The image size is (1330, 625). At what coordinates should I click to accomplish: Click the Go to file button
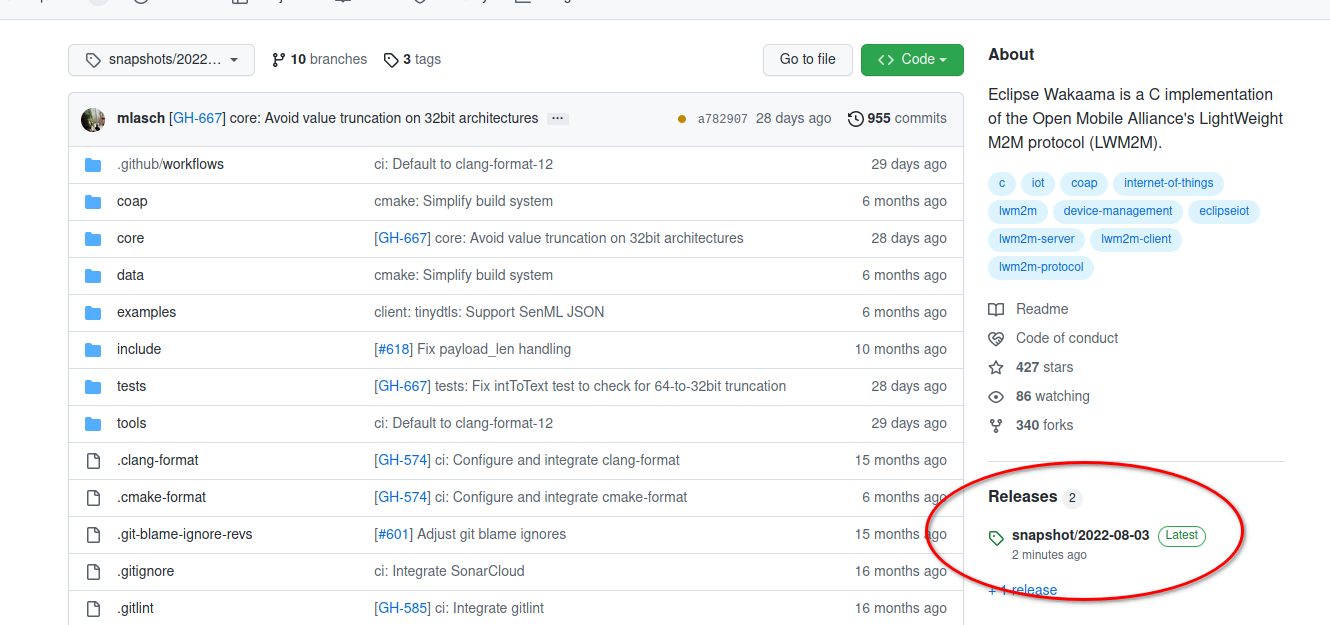click(x=807, y=59)
